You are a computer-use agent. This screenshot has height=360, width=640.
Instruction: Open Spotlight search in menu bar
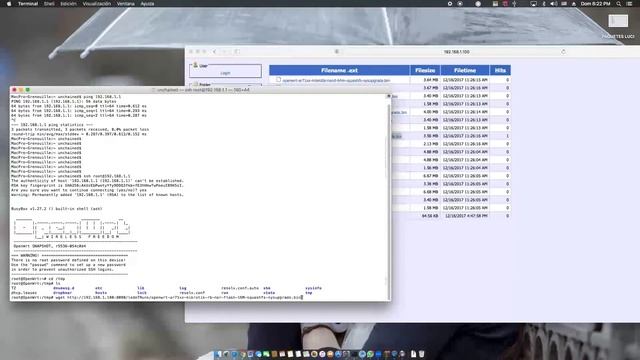coord(619,4)
